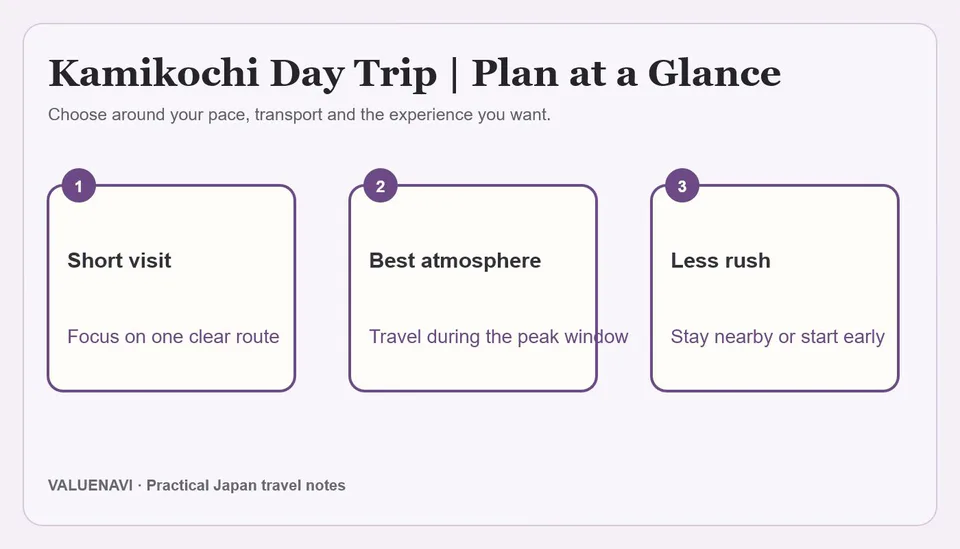Click 'Focus on one clear route' text
Viewport: 960px width, 549px height.
click(173, 337)
